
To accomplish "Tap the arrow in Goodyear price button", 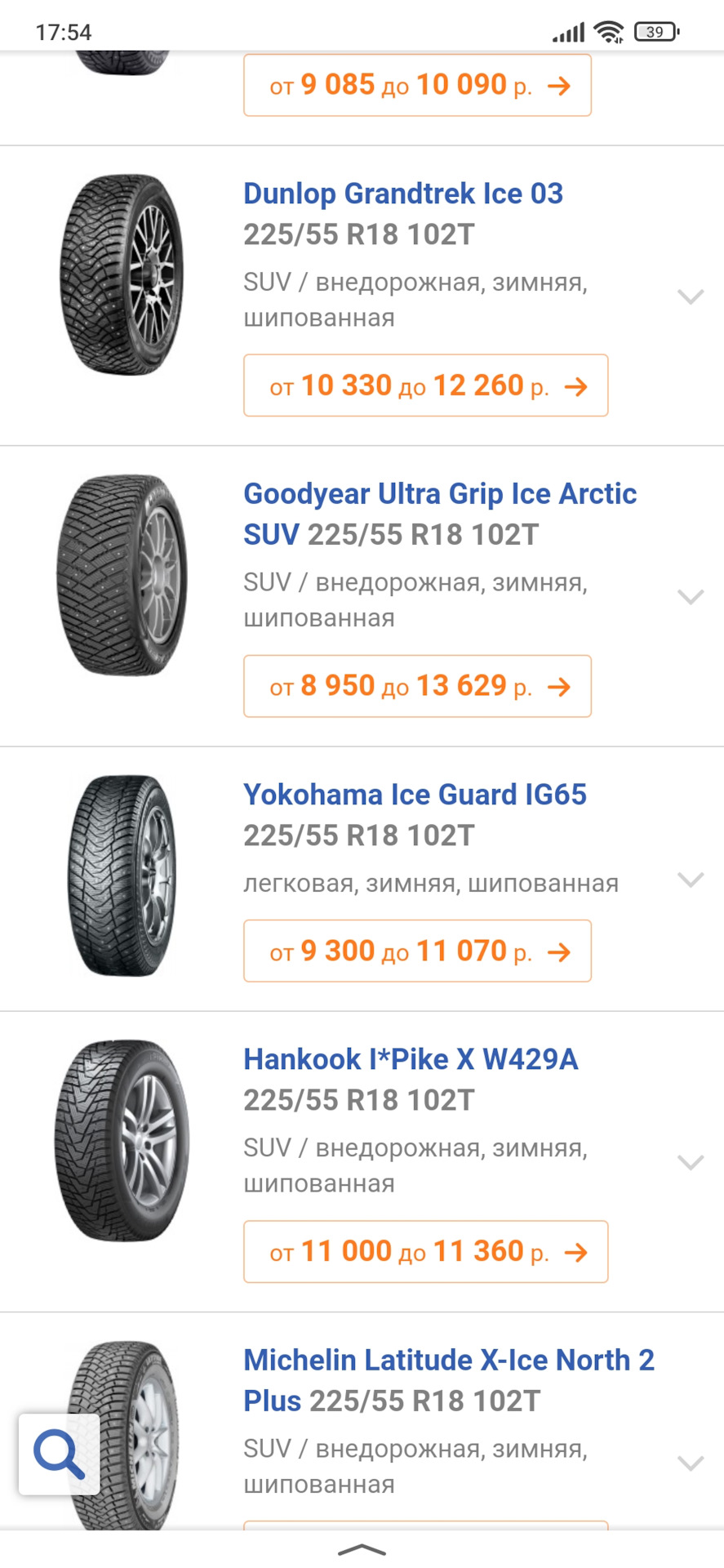I will [x=559, y=687].
